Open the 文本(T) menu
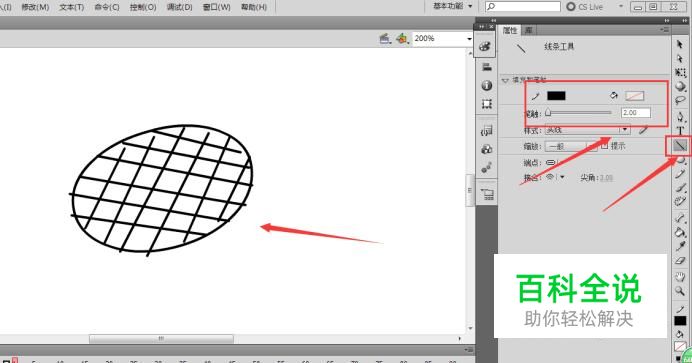Viewport: 692px width, 363px height. pyautogui.click(x=71, y=7)
